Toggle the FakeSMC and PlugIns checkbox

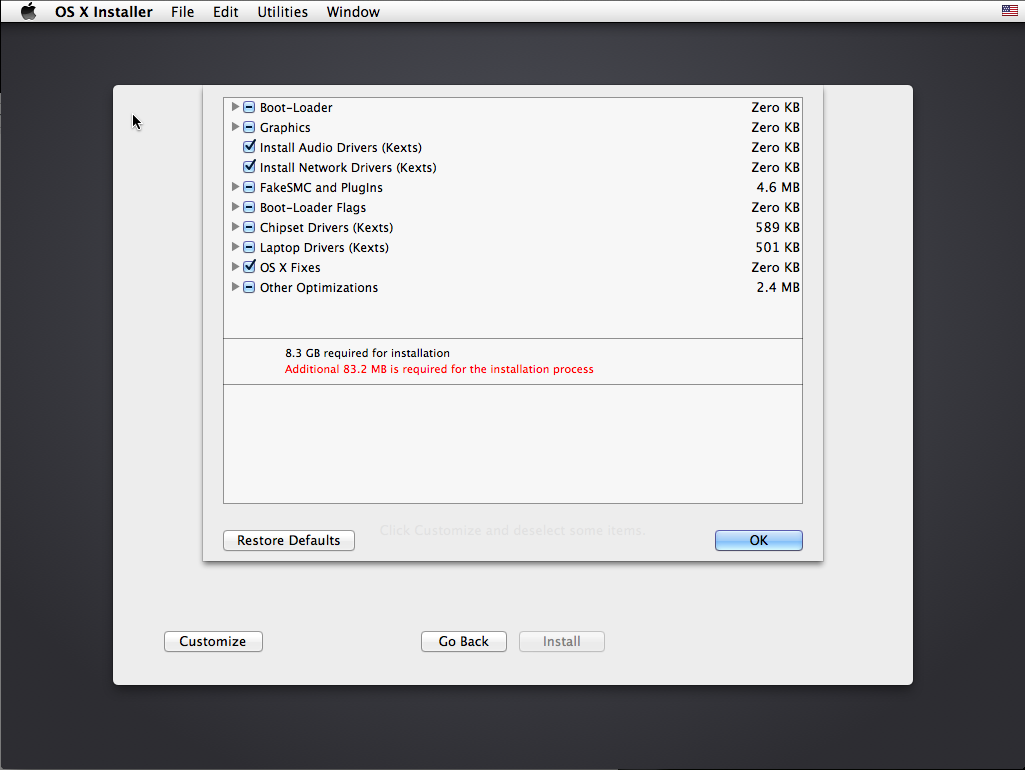point(249,188)
